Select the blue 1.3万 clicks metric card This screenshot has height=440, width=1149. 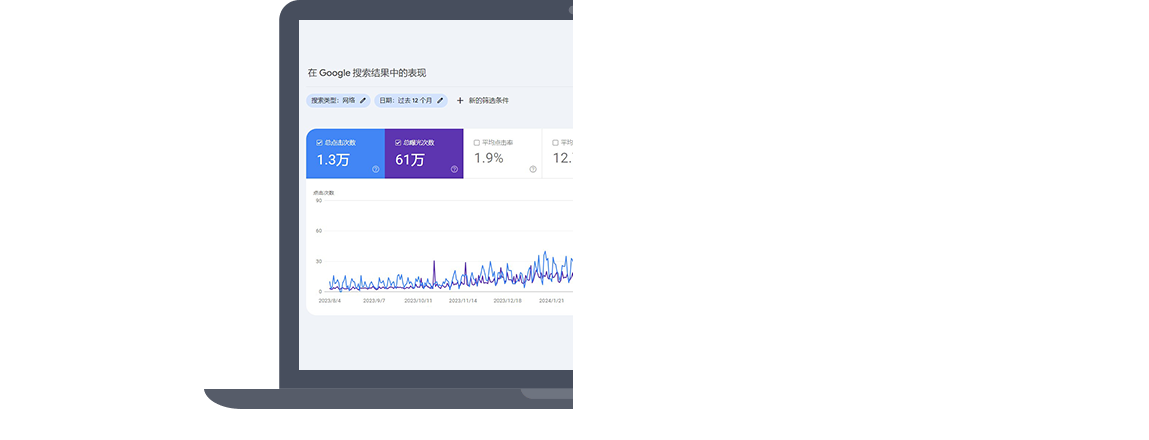[x=345, y=158]
